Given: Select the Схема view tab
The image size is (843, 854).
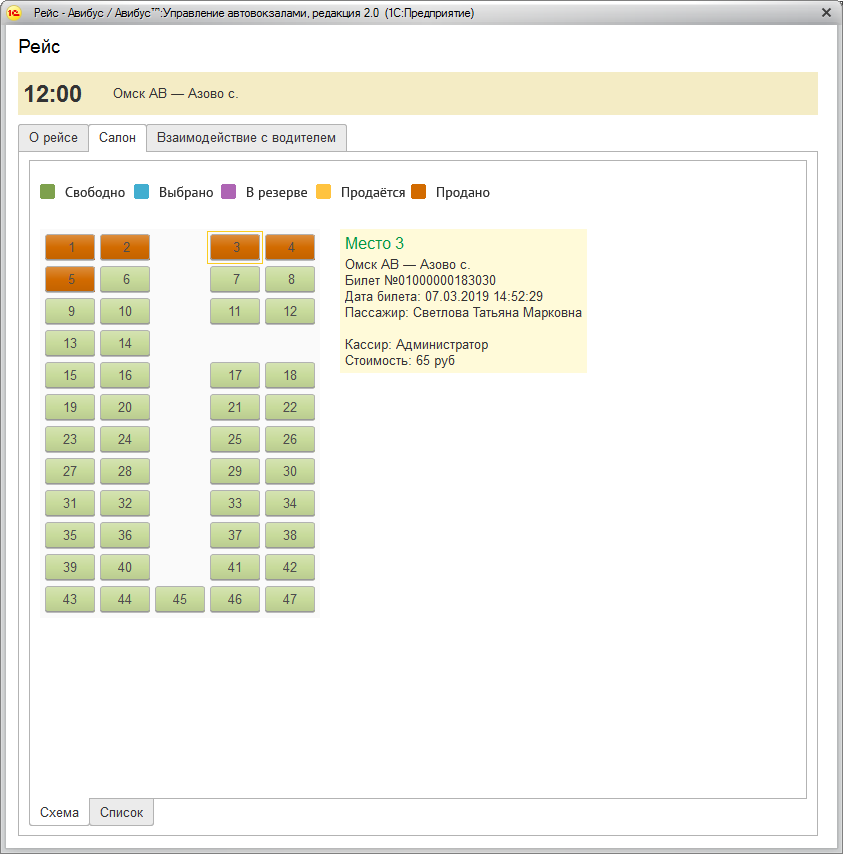Looking at the screenshot, I should (60, 813).
